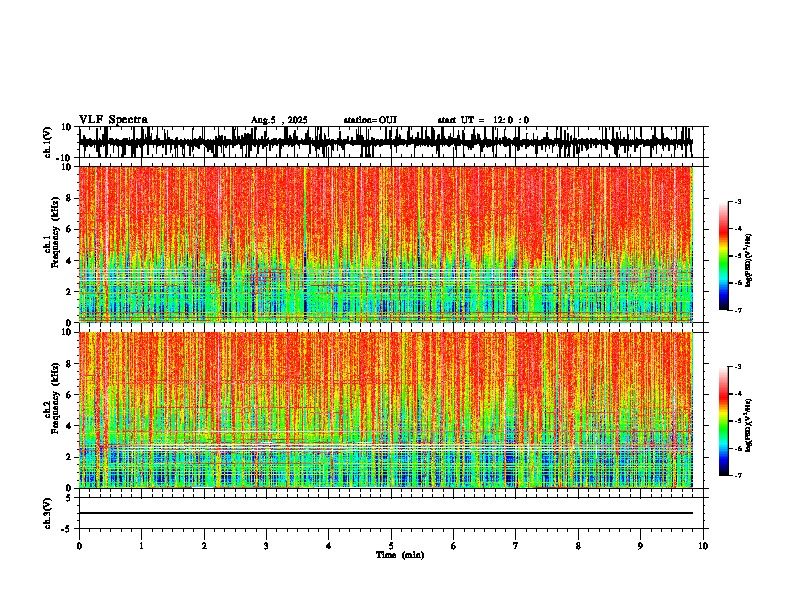This screenshot has width=792, height=612.
Task: Click the "Aug.5 , 2025" date text
Action: click(279, 120)
